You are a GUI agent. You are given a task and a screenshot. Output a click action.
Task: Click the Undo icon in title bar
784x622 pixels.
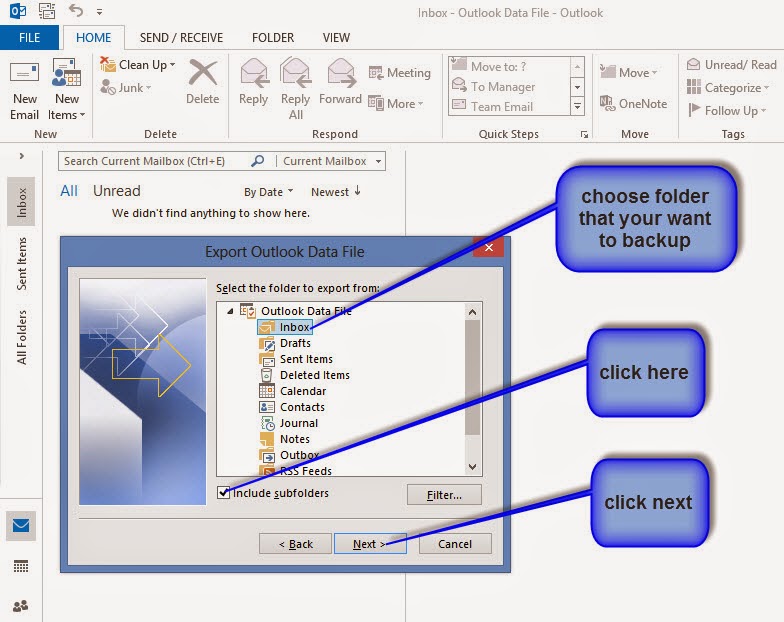(76, 10)
